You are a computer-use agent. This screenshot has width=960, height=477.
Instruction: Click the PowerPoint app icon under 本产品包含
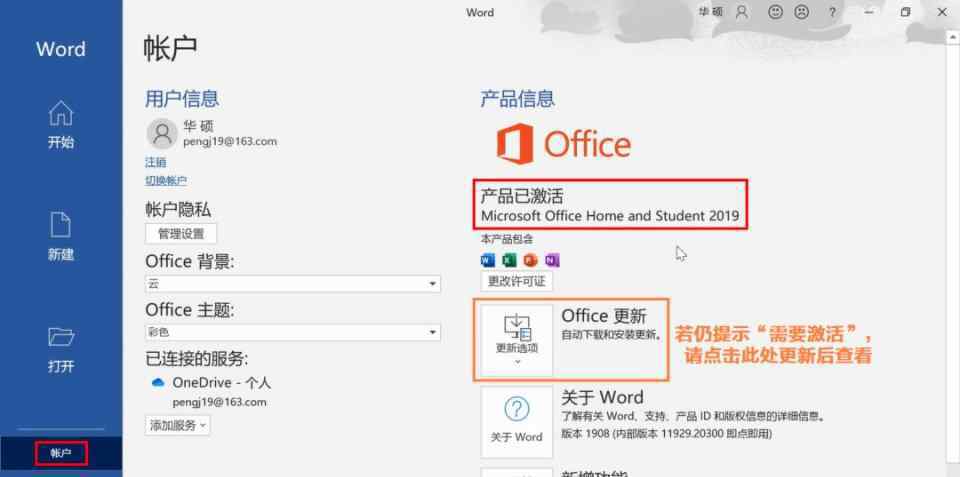pos(530,261)
